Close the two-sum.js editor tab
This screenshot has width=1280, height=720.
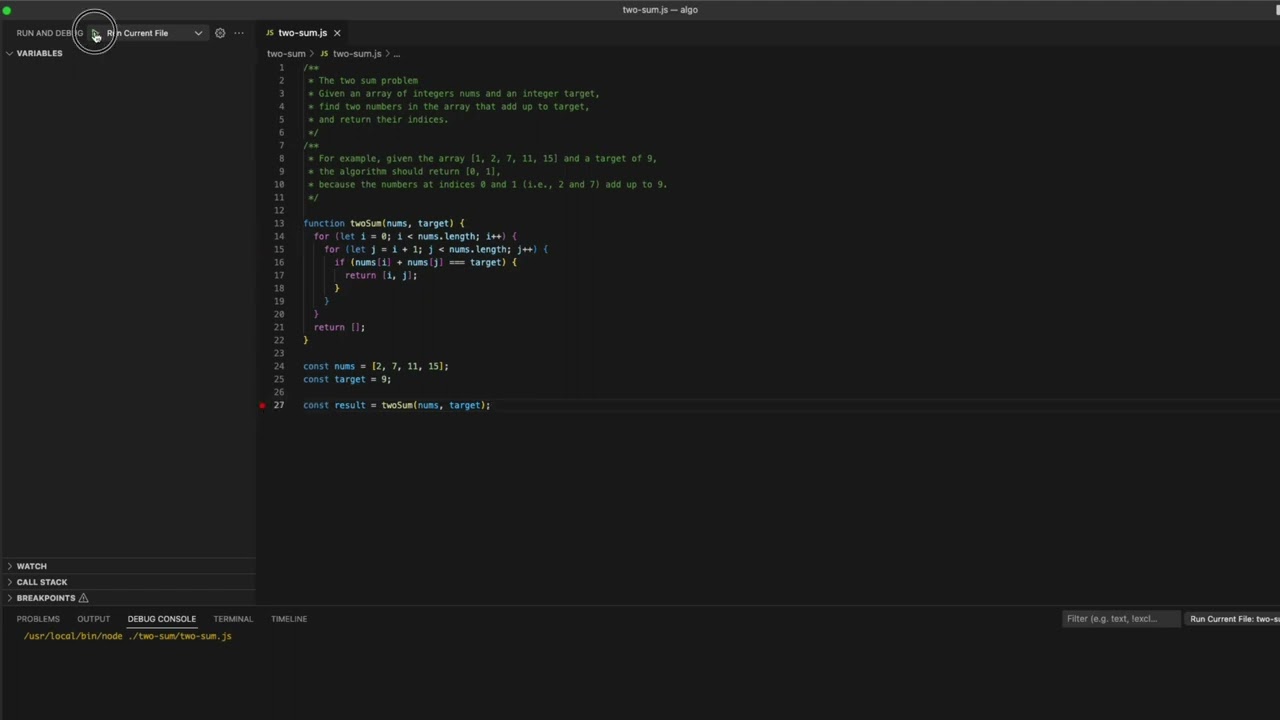[x=337, y=33]
